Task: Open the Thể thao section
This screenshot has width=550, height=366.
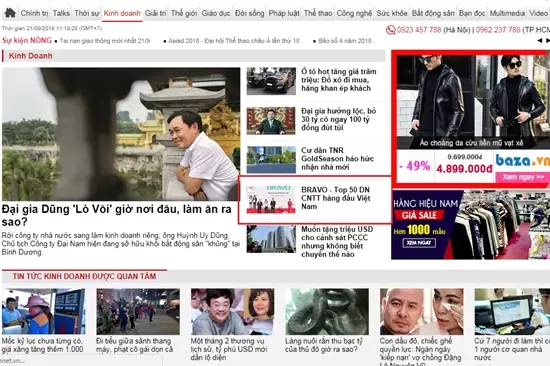Action: click(x=318, y=13)
